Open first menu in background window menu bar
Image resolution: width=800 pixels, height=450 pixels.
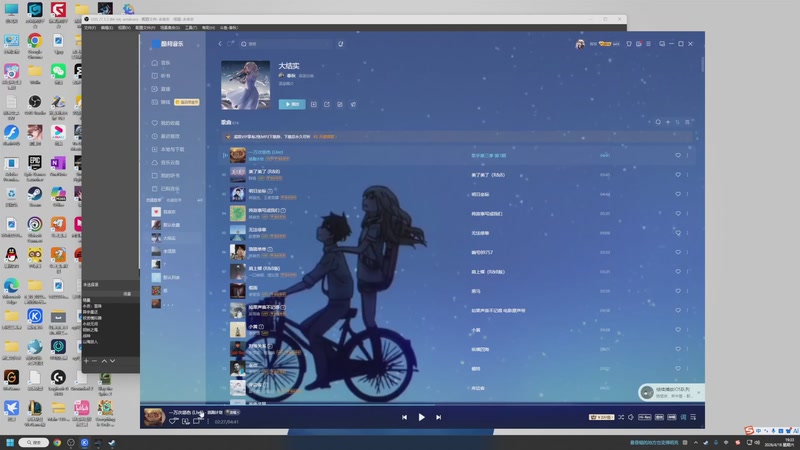click(x=89, y=28)
